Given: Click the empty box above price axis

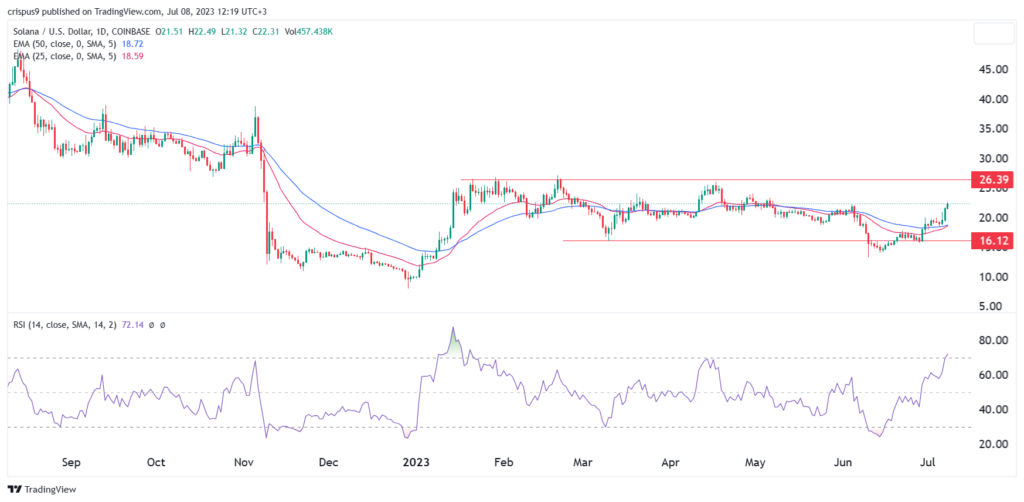Looking at the screenshot, I should [x=994, y=33].
